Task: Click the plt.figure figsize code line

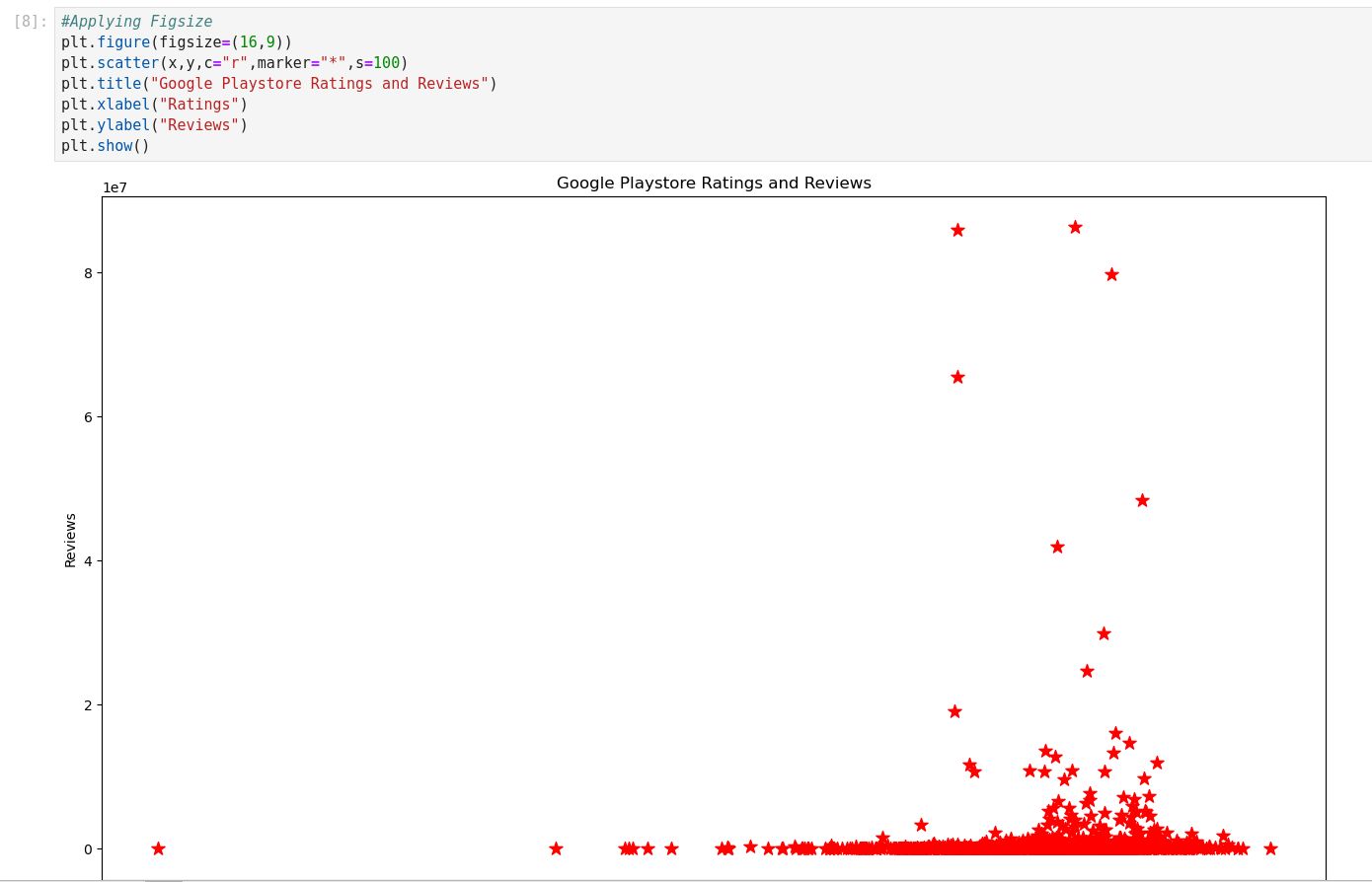Action: (x=177, y=42)
